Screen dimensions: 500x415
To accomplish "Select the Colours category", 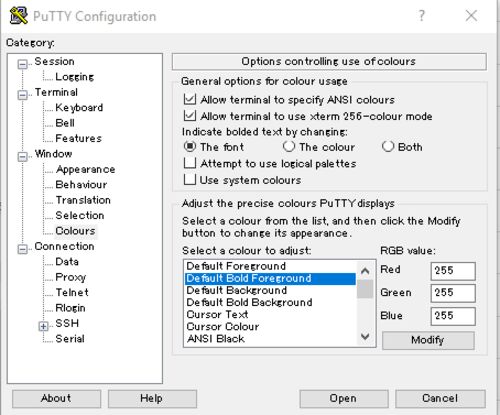I will tap(75, 231).
